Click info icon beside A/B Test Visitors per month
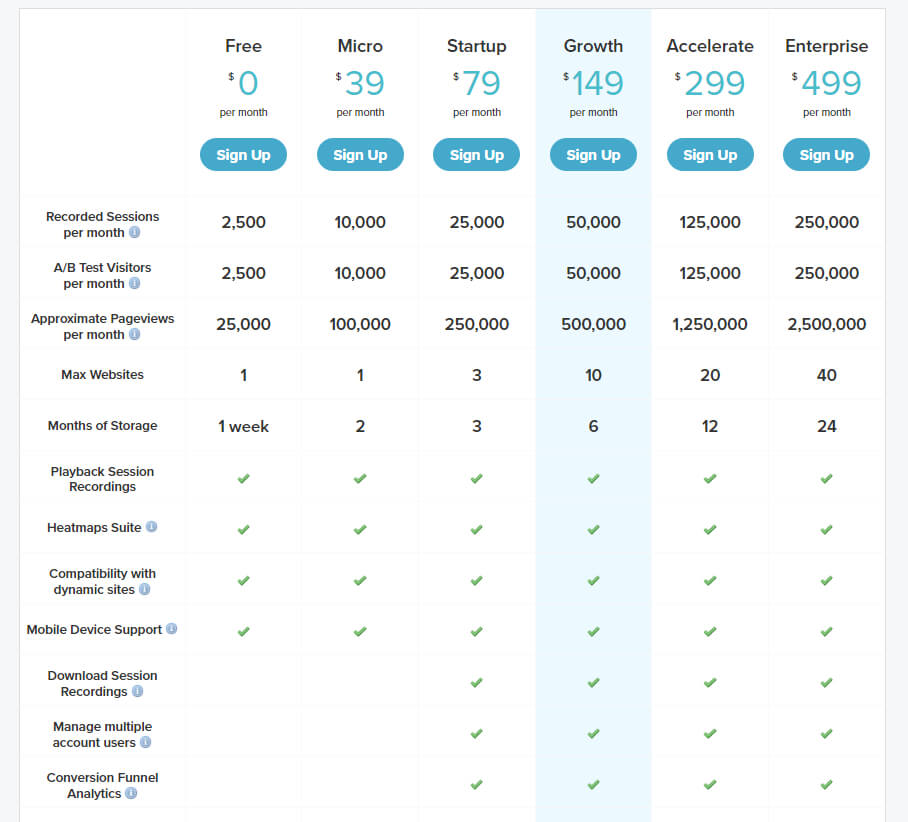Viewport: 908px width, 822px height. (x=134, y=283)
